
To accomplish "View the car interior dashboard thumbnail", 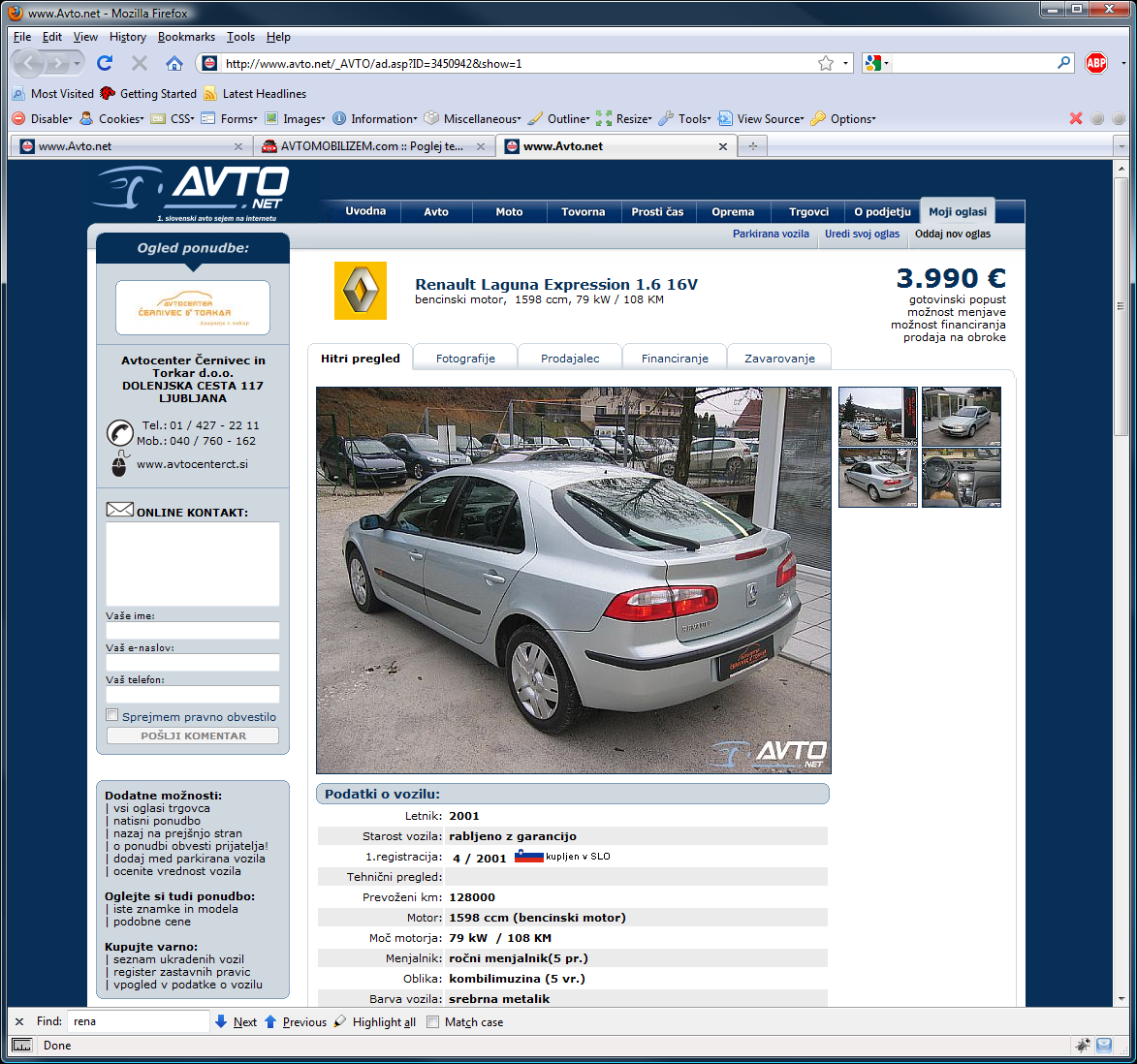I will 962,478.
